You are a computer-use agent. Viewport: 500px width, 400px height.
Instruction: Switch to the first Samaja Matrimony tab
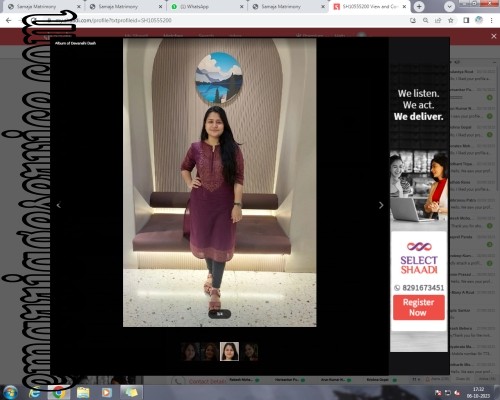[43, 6]
